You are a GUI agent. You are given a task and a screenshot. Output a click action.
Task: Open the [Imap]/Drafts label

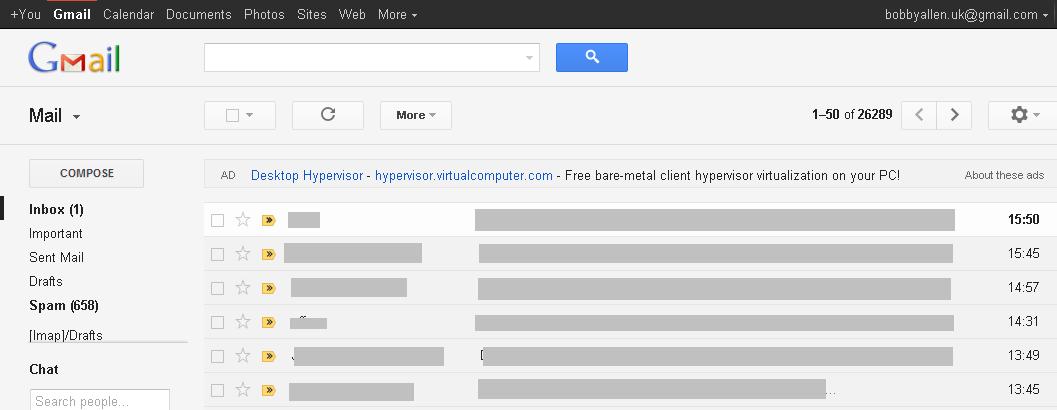point(65,335)
